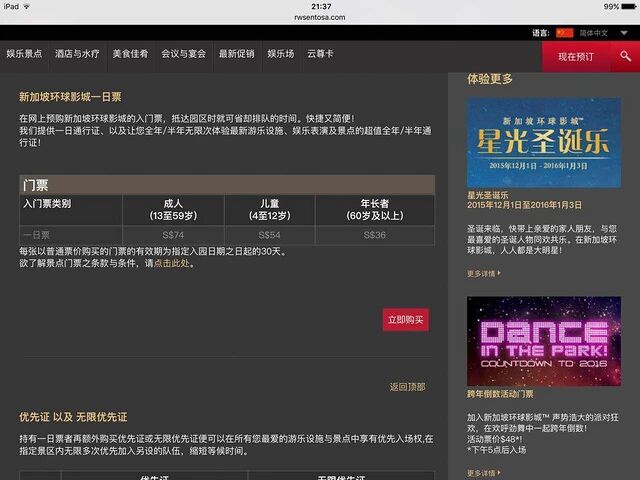Open the 娱乐景点 menu
Viewport: 640px width, 480px height.
pos(24,53)
